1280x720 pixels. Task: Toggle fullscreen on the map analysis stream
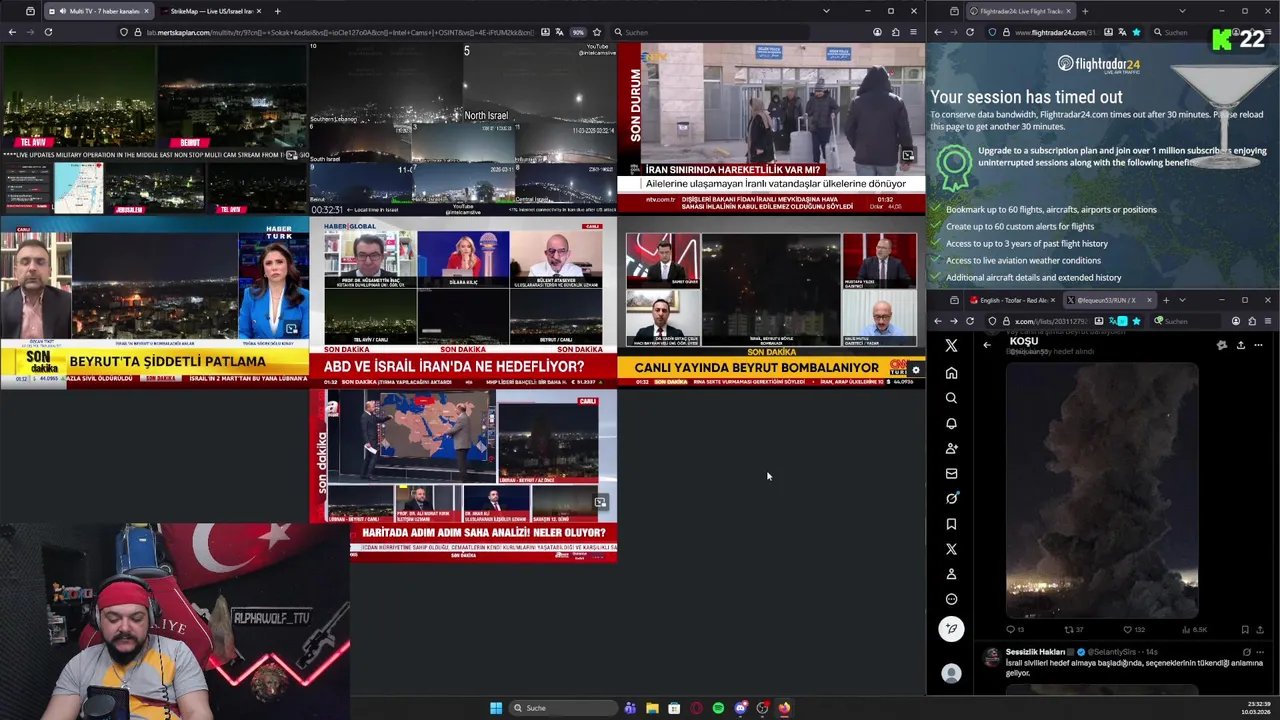[600, 503]
